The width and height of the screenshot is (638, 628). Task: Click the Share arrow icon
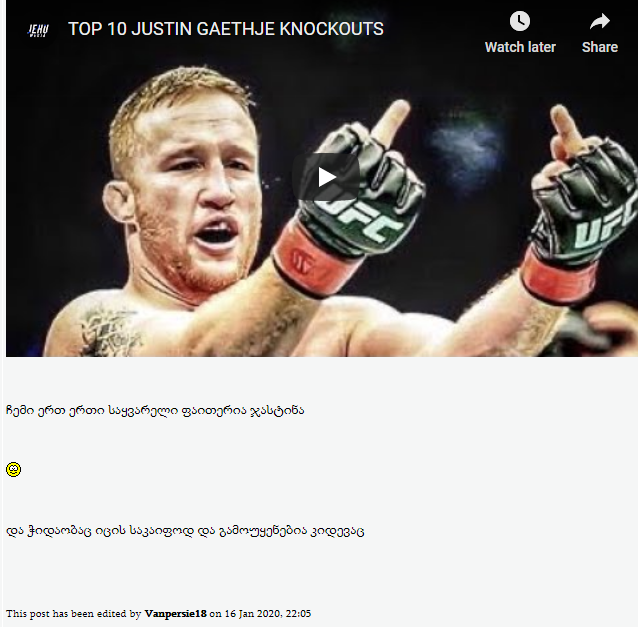pos(600,21)
